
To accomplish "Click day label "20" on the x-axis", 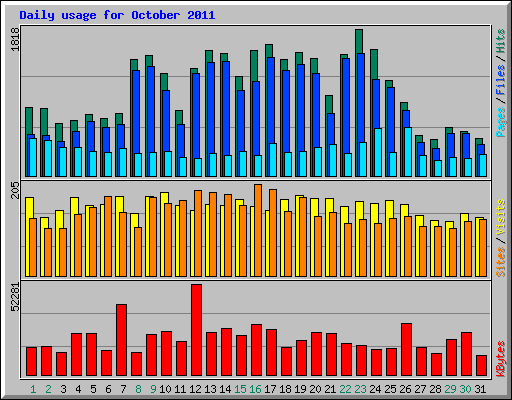I will tap(315, 389).
